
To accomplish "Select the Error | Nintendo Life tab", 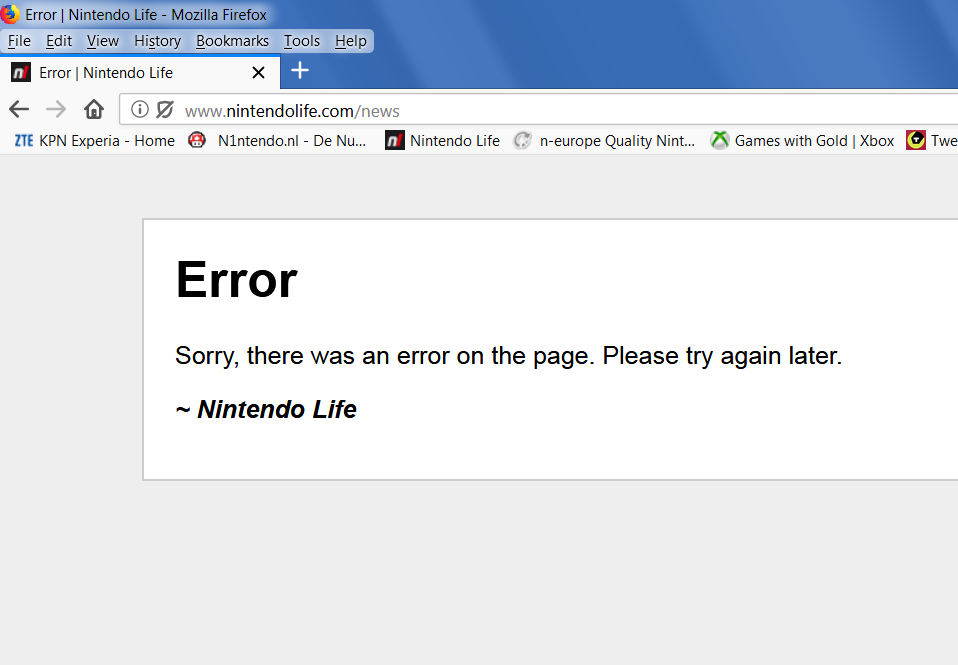I will tap(140, 73).
